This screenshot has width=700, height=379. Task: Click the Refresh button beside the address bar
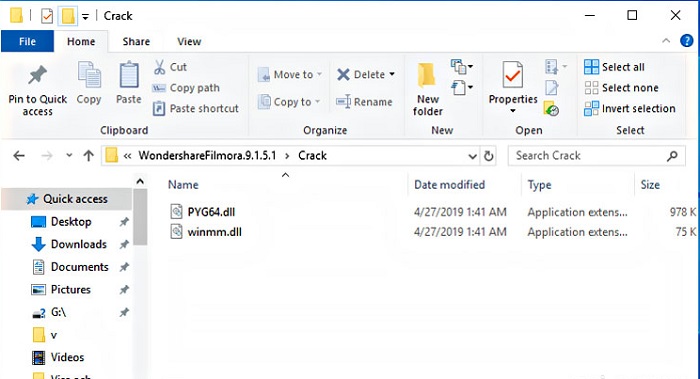[488, 156]
